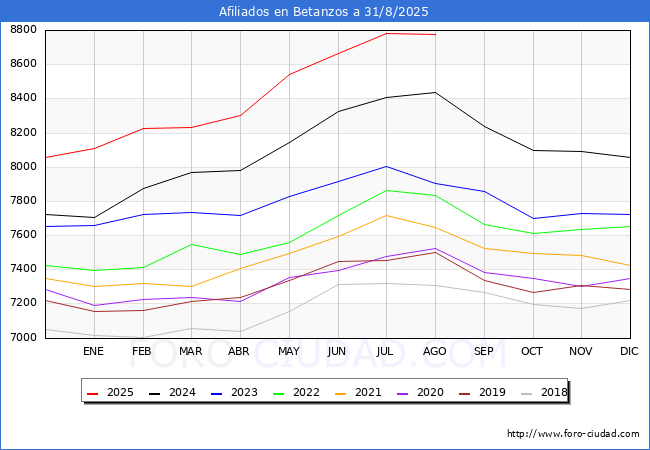Select the '2021' legend label
Screen dimensions: 650x450
tap(368, 392)
